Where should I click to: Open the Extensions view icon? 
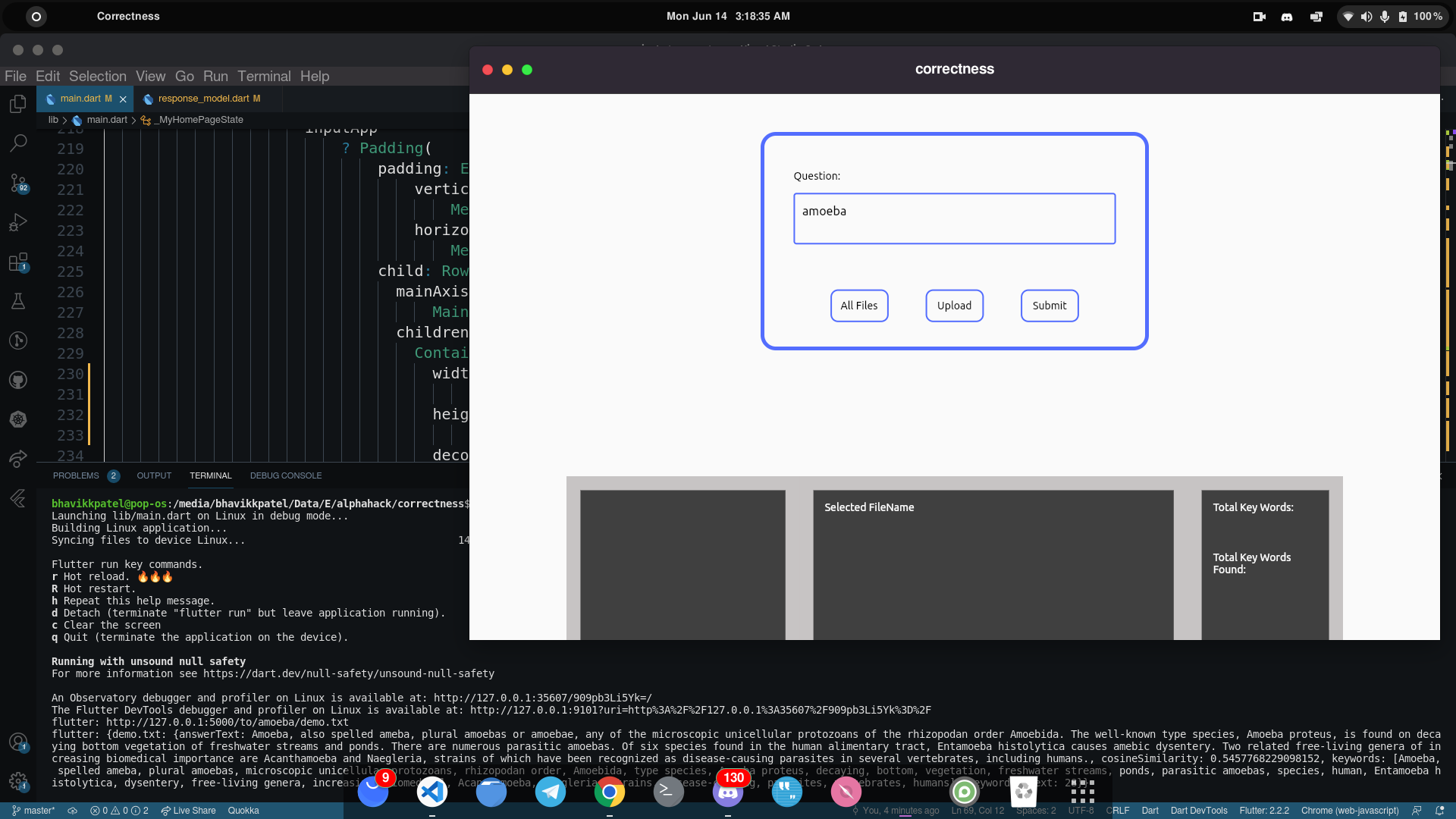(18, 262)
